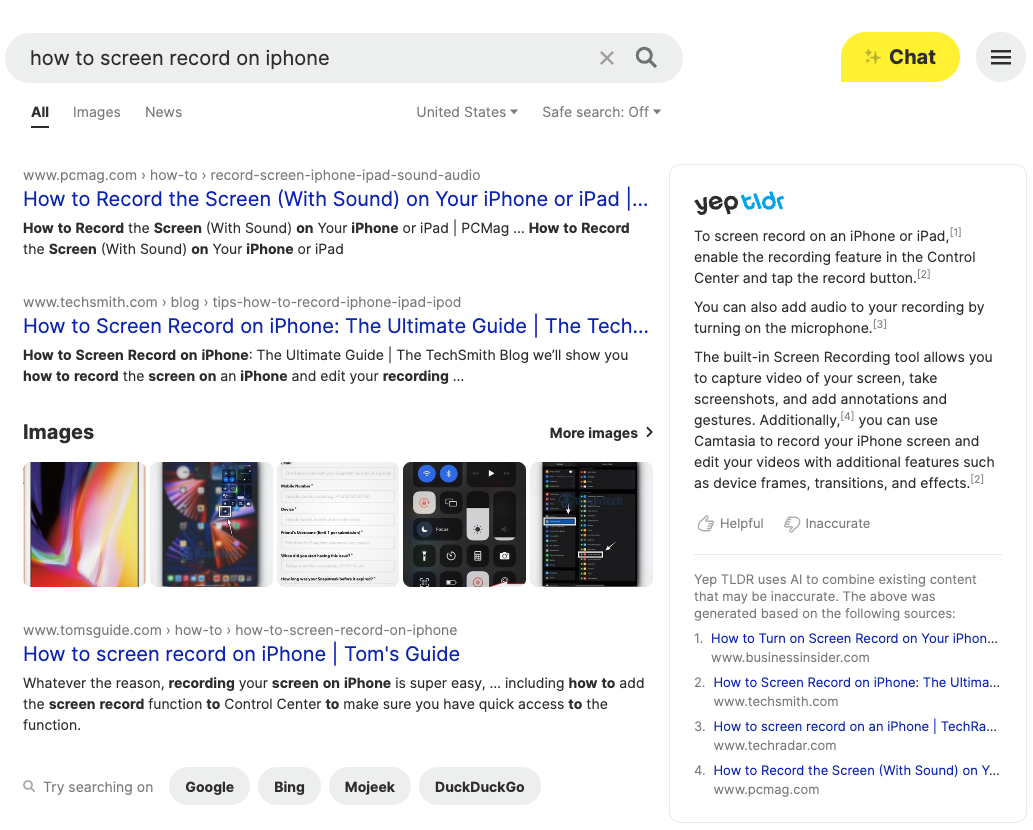Click the More images chevron arrow
This screenshot has width=1033, height=830.
click(x=650, y=432)
